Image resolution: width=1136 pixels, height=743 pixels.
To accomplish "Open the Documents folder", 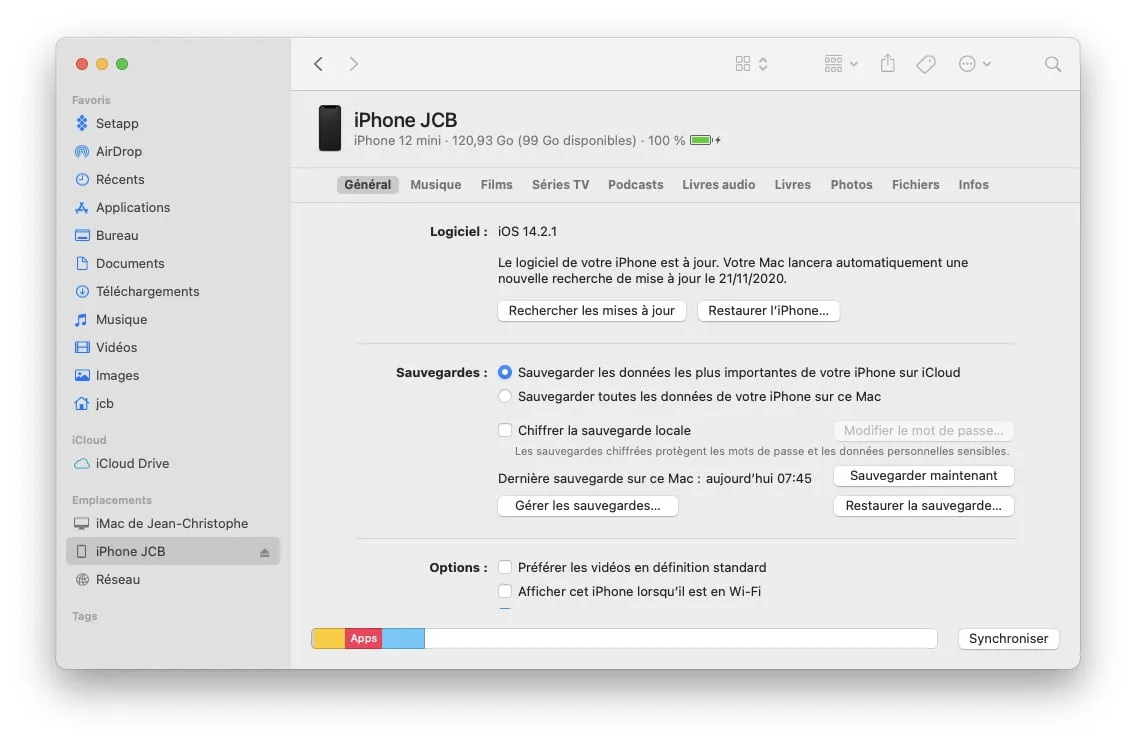I will [x=172, y=264].
